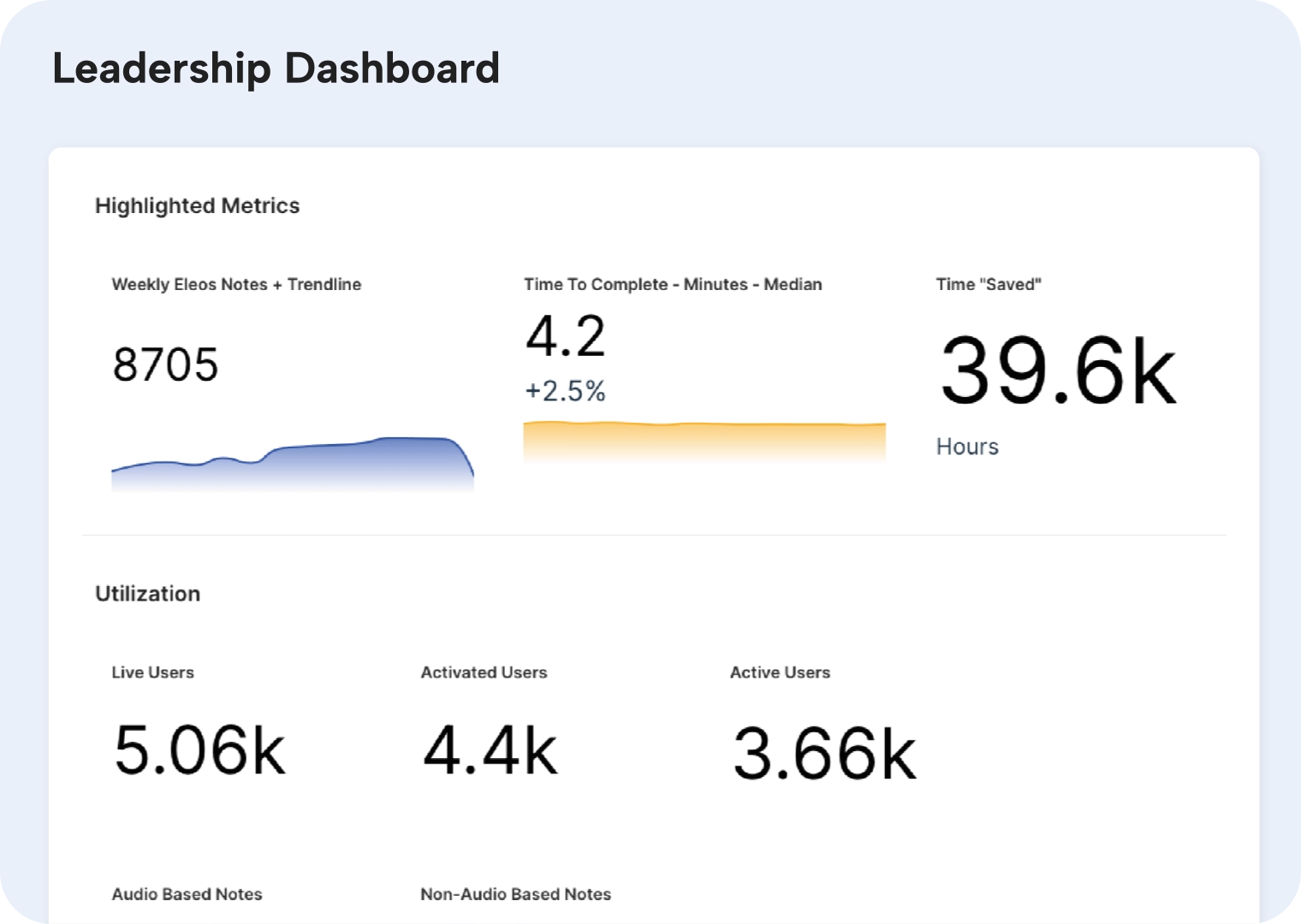Select the 39.6k time saved value
This screenshot has width=1301, height=924.
point(1058,371)
